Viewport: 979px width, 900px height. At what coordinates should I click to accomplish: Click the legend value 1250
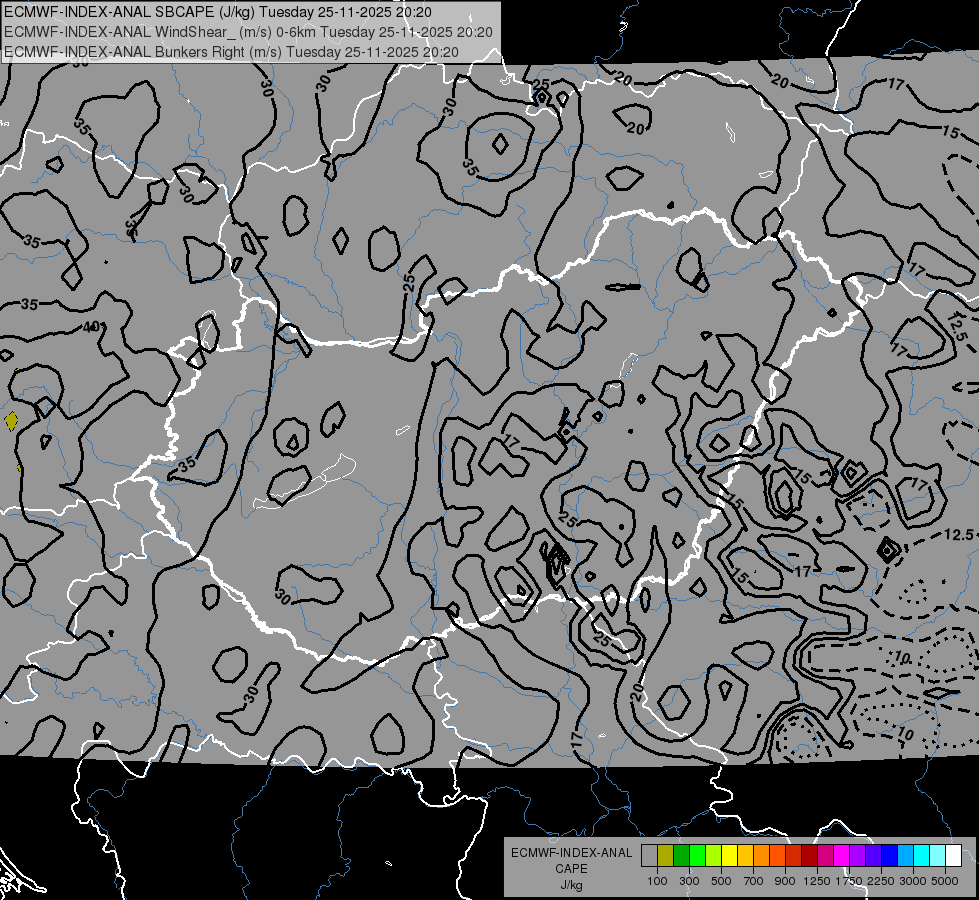click(x=817, y=881)
